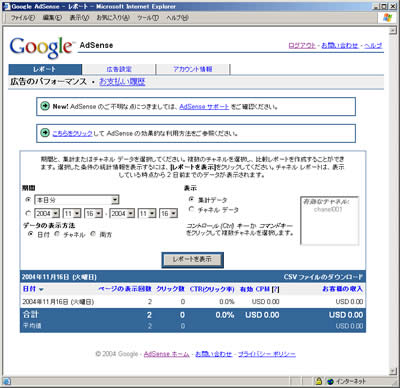This screenshot has height=388, width=400.
Task: Select the 本日分 preset period radio button
Action: tap(28, 199)
